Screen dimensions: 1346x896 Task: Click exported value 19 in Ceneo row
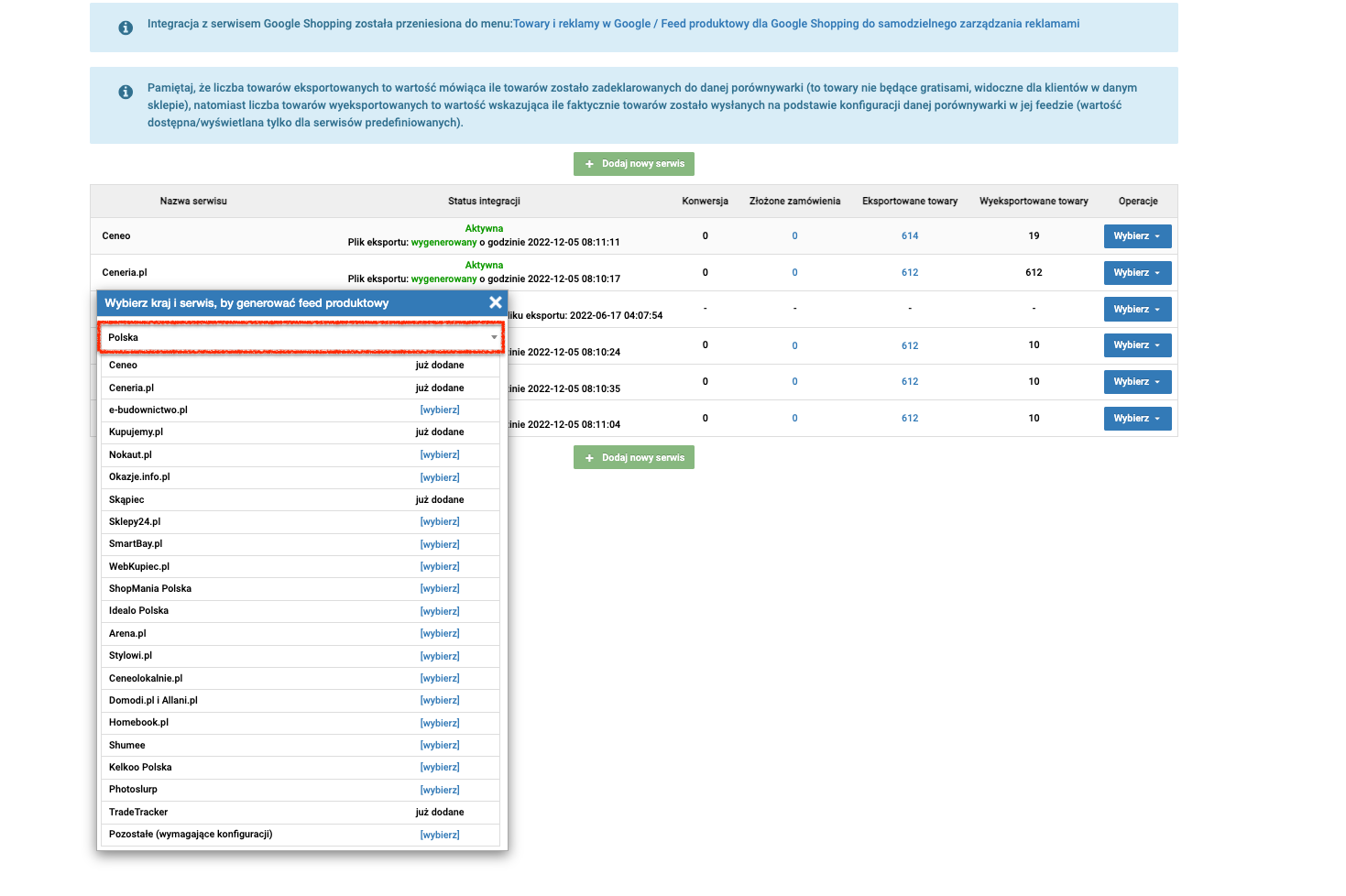[x=1034, y=235]
